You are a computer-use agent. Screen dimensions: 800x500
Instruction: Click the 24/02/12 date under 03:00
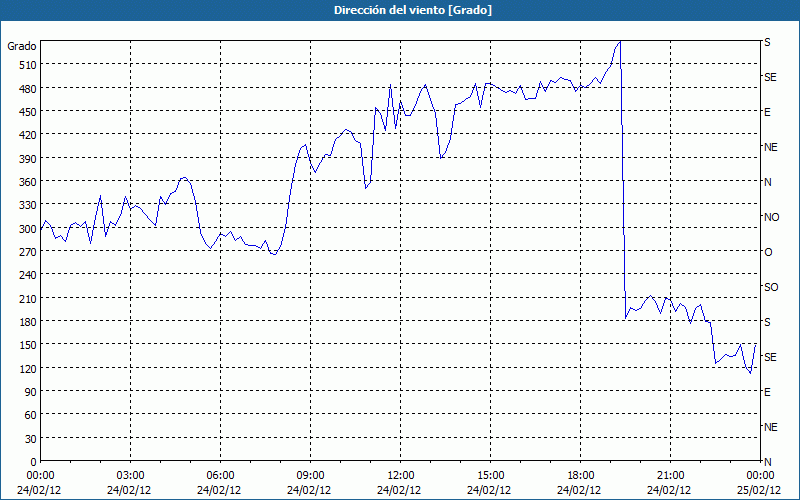point(129,490)
